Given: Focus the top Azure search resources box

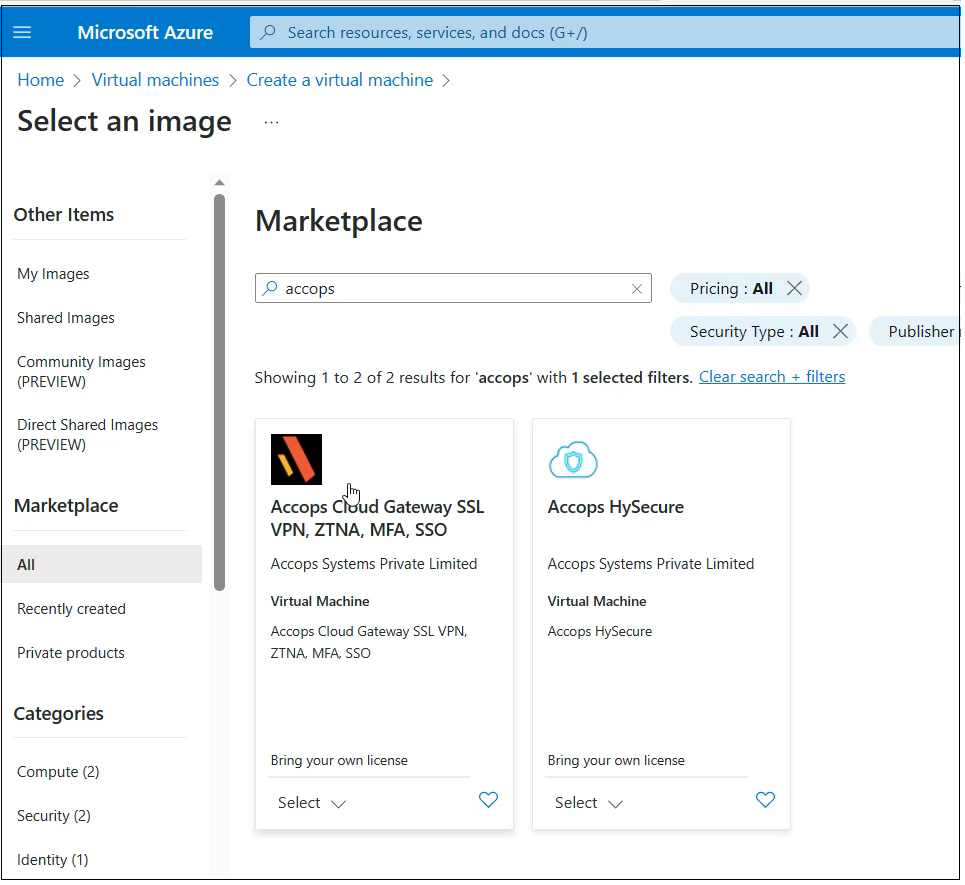Looking at the screenshot, I should [606, 33].
